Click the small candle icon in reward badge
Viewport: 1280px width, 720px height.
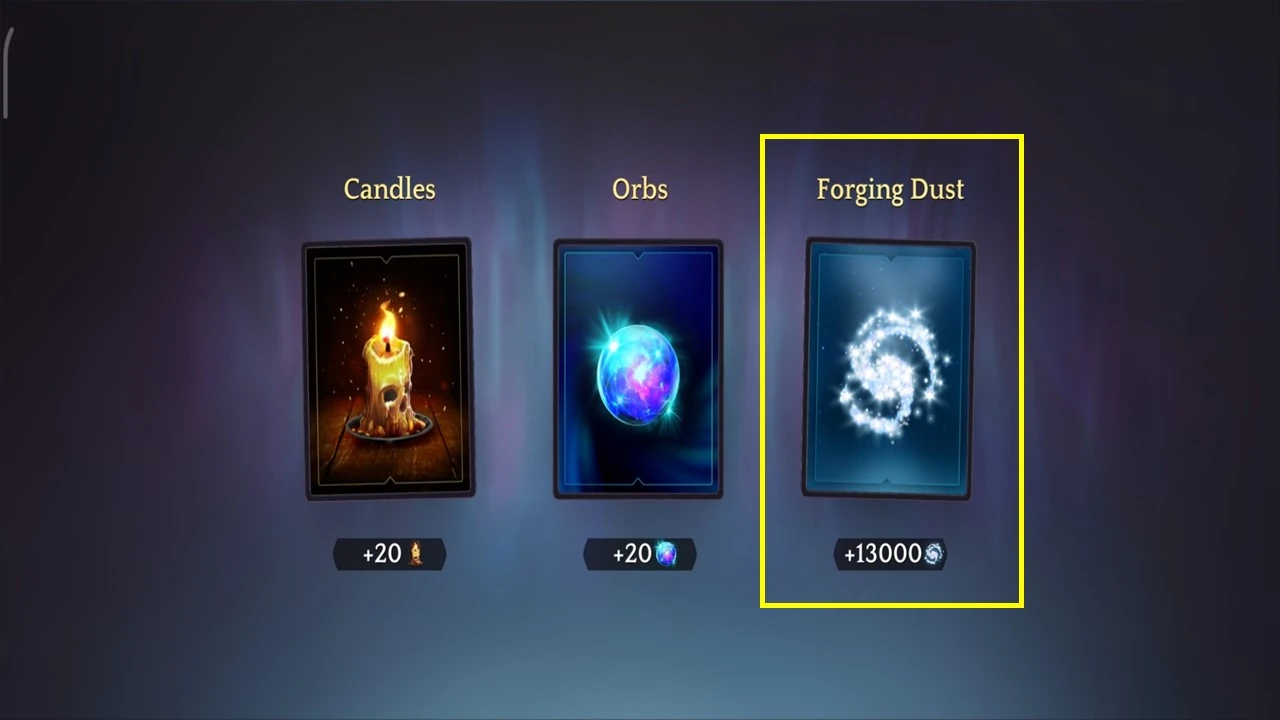click(416, 554)
